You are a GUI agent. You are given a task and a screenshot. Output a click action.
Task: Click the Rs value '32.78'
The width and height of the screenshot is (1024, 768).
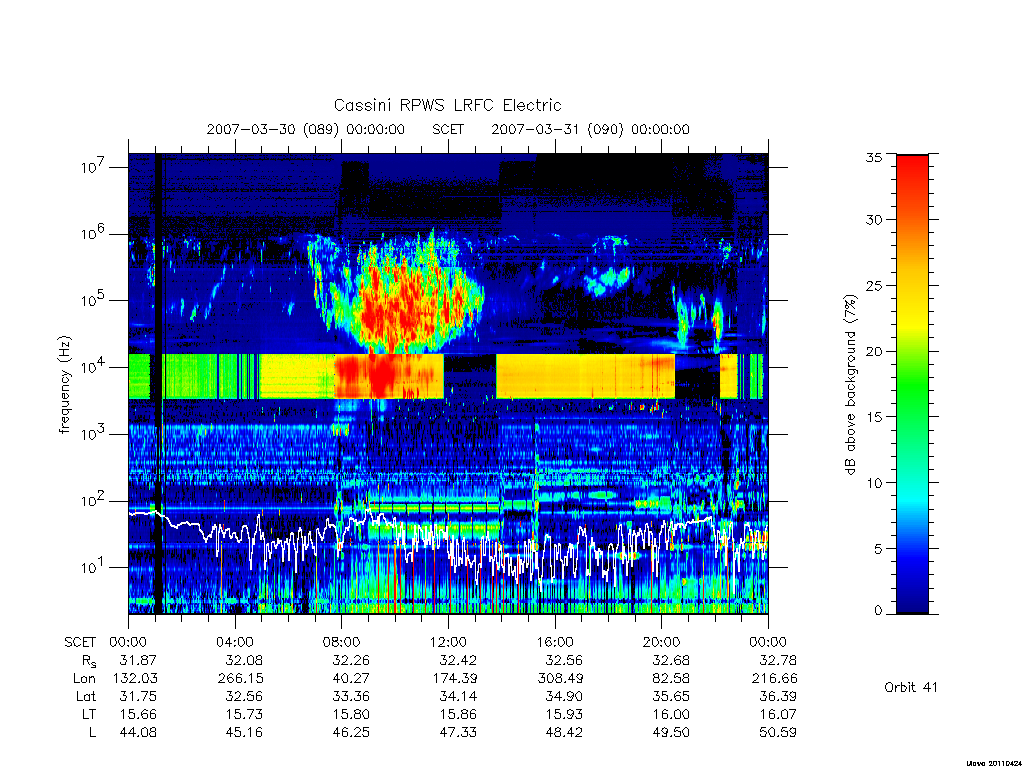click(x=778, y=660)
